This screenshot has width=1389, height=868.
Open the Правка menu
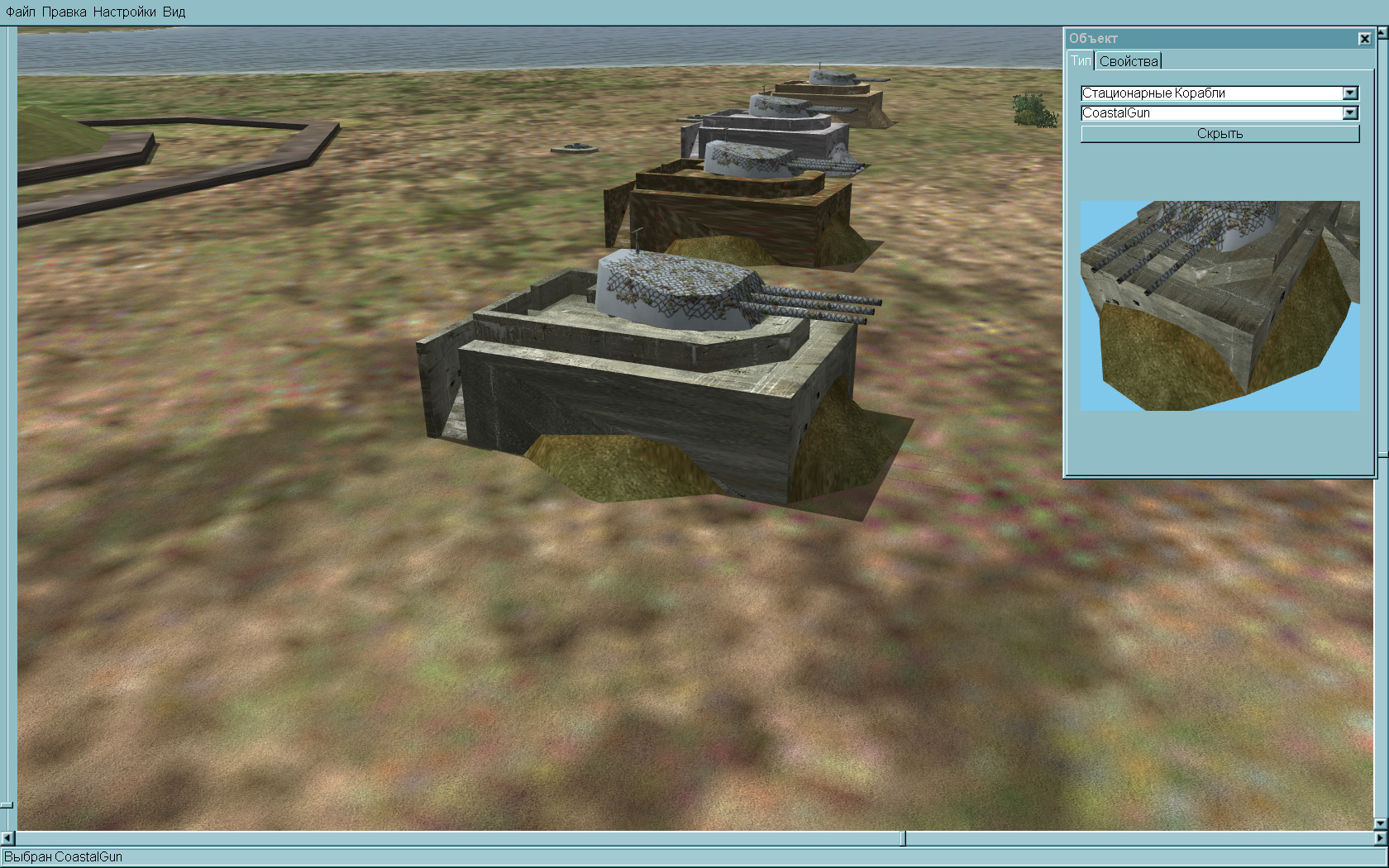tap(64, 12)
